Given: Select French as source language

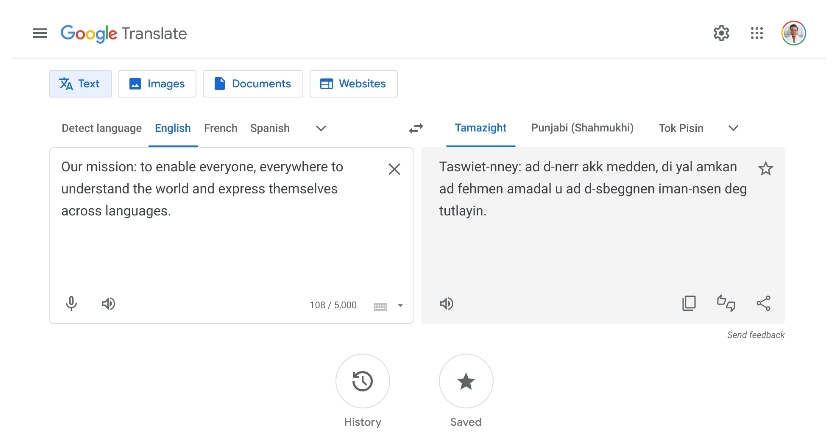Looking at the screenshot, I should click(220, 128).
